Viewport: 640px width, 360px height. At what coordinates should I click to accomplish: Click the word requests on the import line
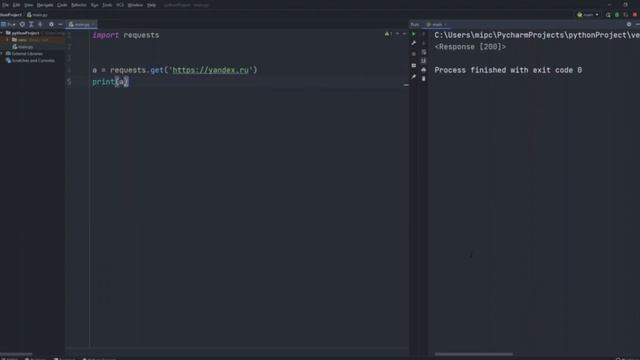point(141,35)
